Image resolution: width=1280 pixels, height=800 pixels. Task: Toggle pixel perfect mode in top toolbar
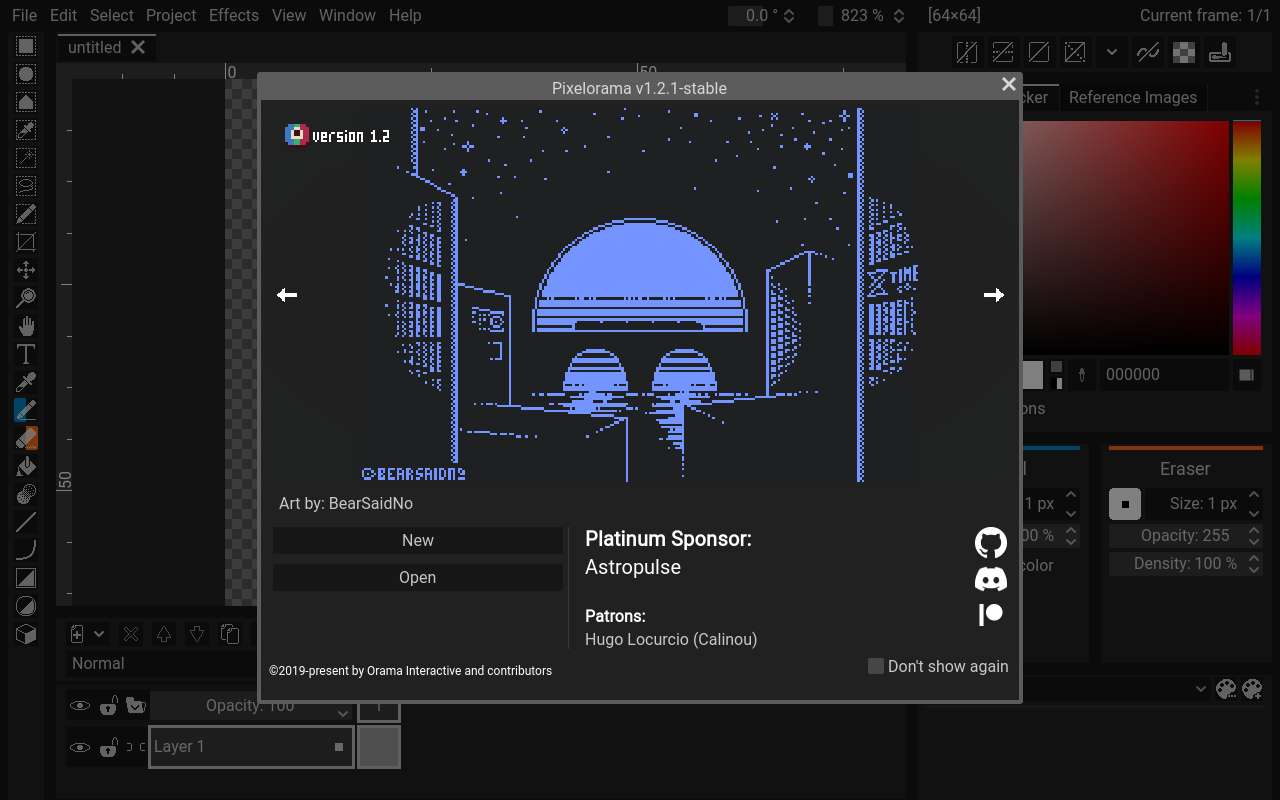click(1148, 52)
